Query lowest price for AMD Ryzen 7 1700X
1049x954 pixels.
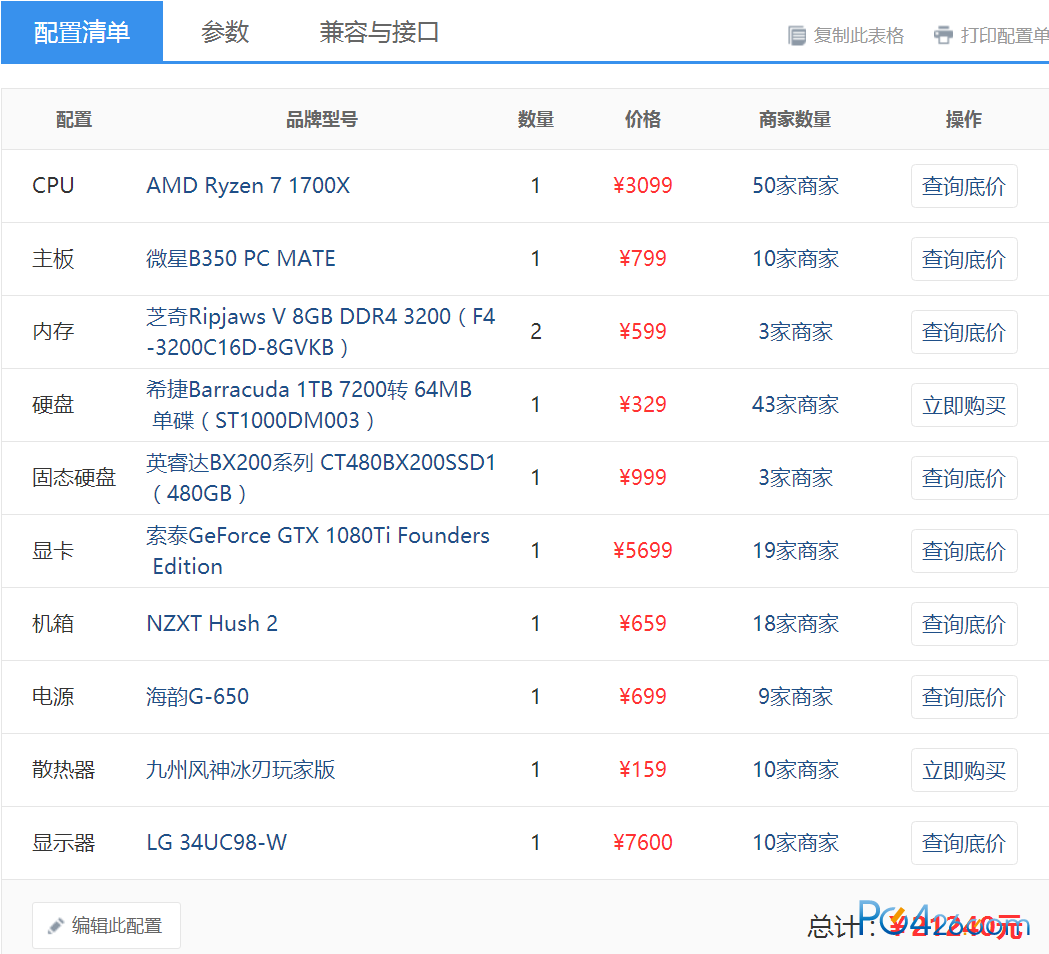pos(964,186)
